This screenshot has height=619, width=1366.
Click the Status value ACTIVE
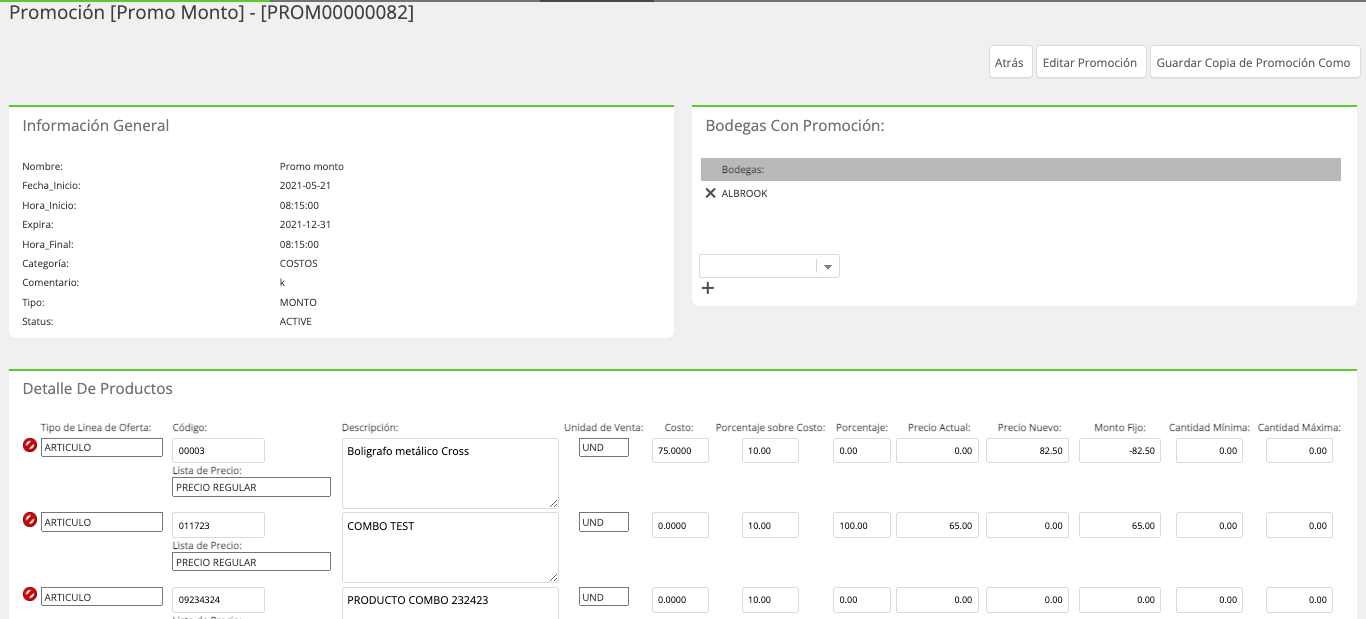(296, 322)
